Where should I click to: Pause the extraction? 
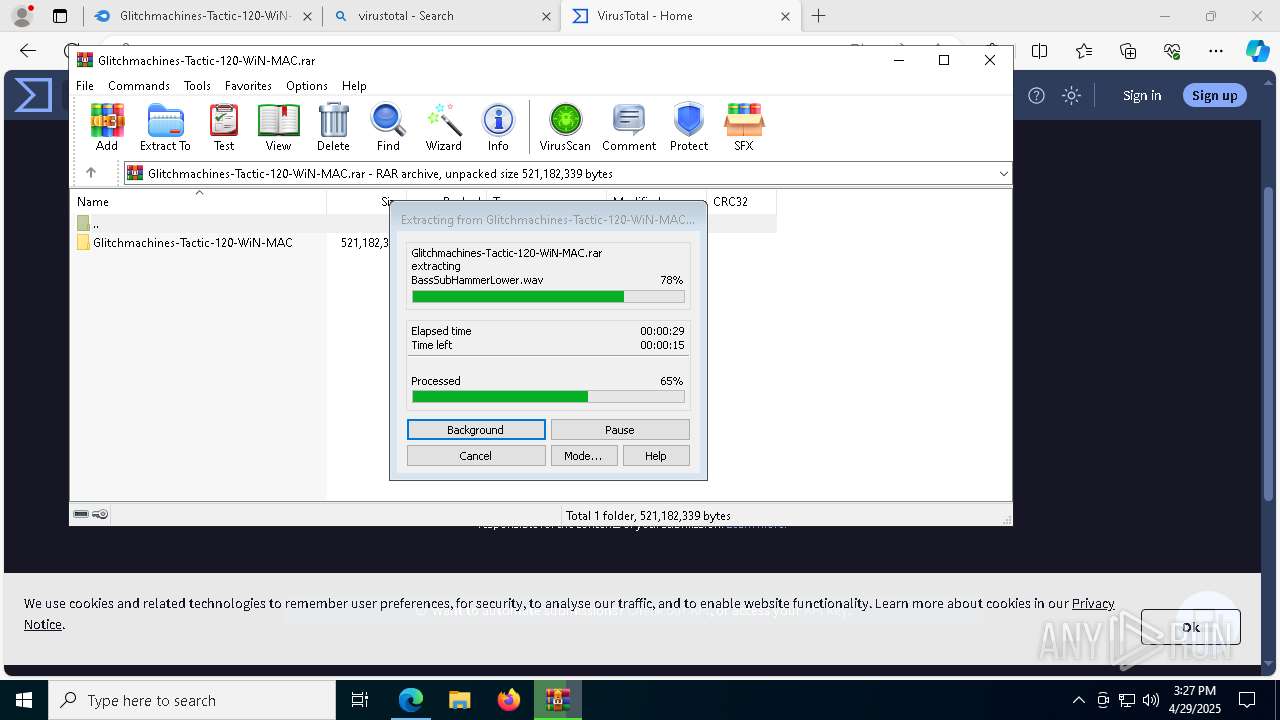click(x=620, y=430)
